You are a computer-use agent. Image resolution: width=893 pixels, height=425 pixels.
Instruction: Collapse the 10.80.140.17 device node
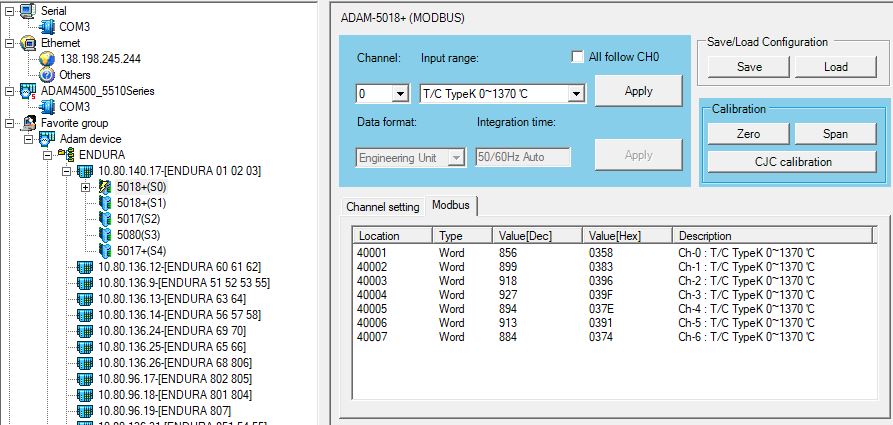pos(67,171)
